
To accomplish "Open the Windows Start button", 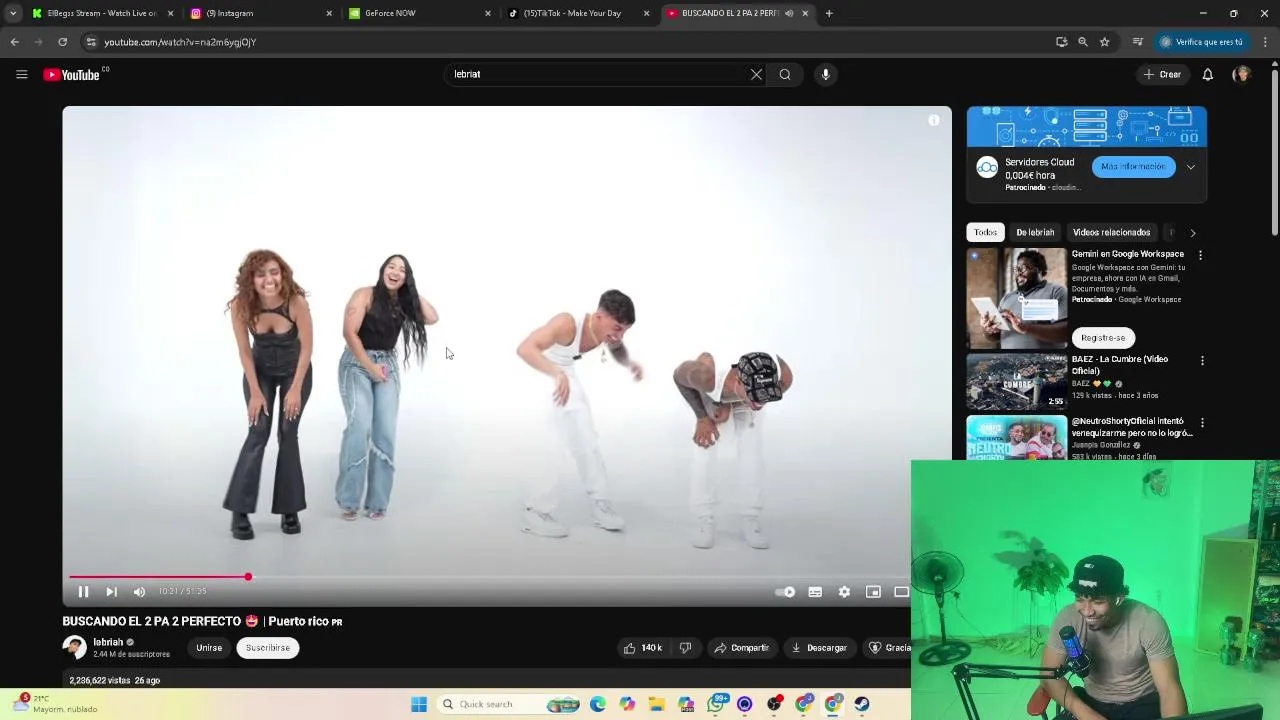I will (x=419, y=704).
